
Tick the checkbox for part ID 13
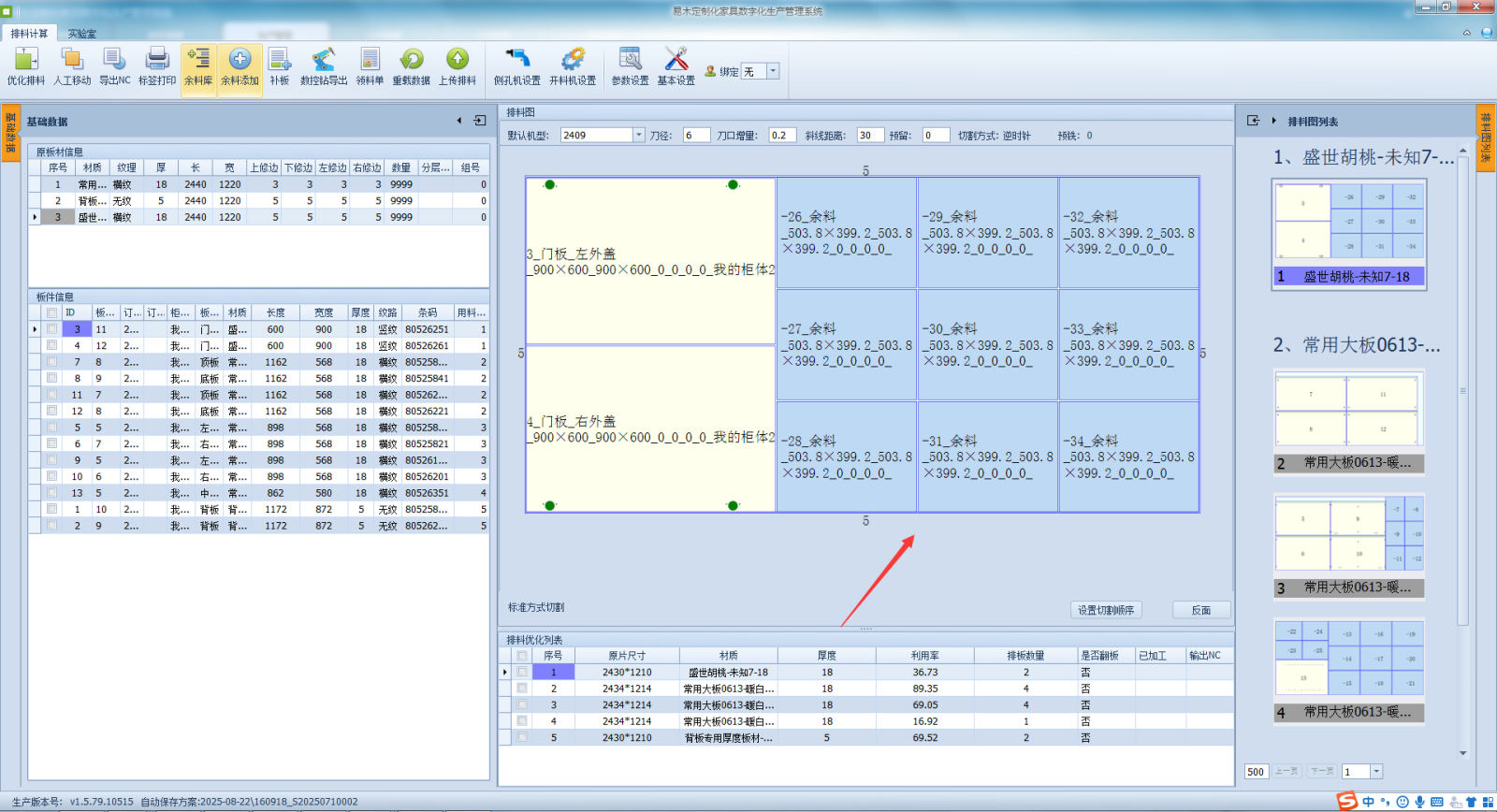pos(52,493)
